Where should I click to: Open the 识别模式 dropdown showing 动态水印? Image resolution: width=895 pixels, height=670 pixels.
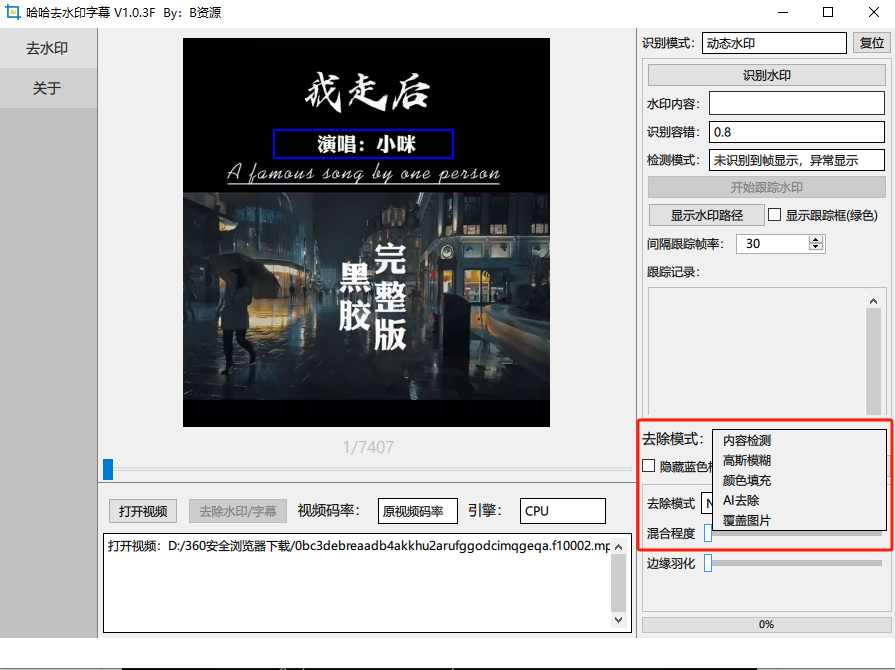tap(774, 43)
